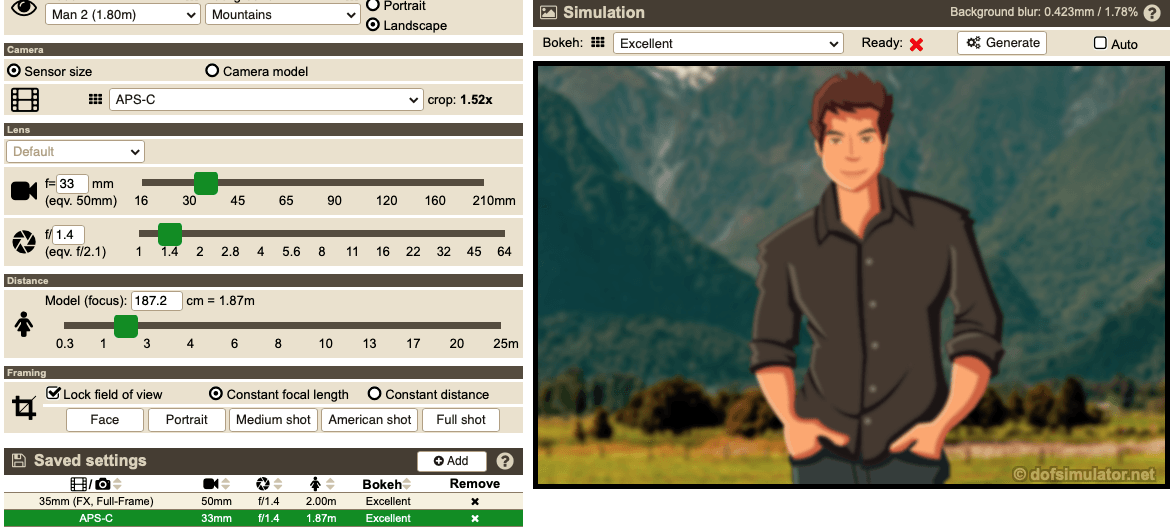Click the simulation preview image
Screen dimensions: 1175x529
[851, 275]
